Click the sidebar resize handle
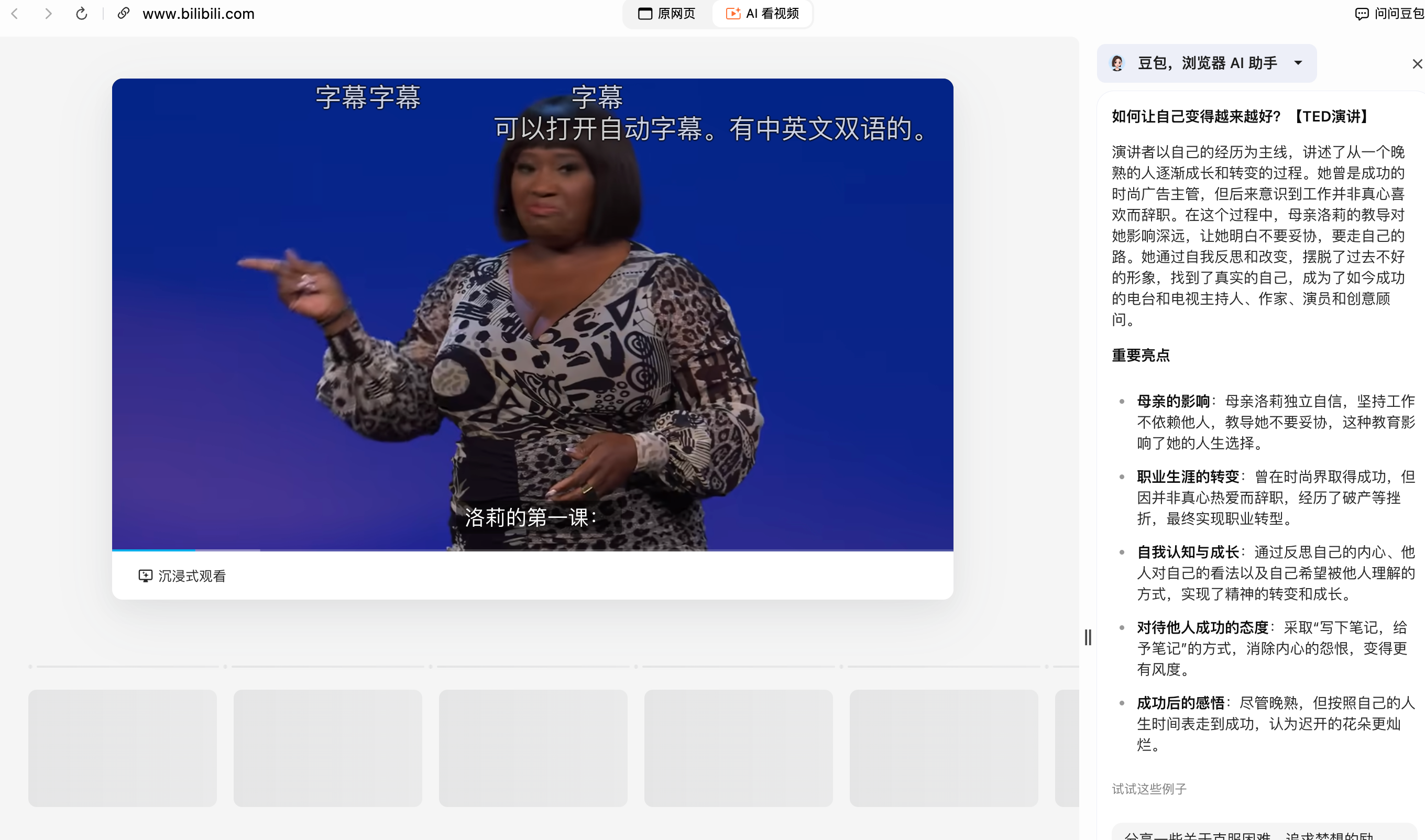This screenshot has width=1425, height=840. coord(1088,637)
